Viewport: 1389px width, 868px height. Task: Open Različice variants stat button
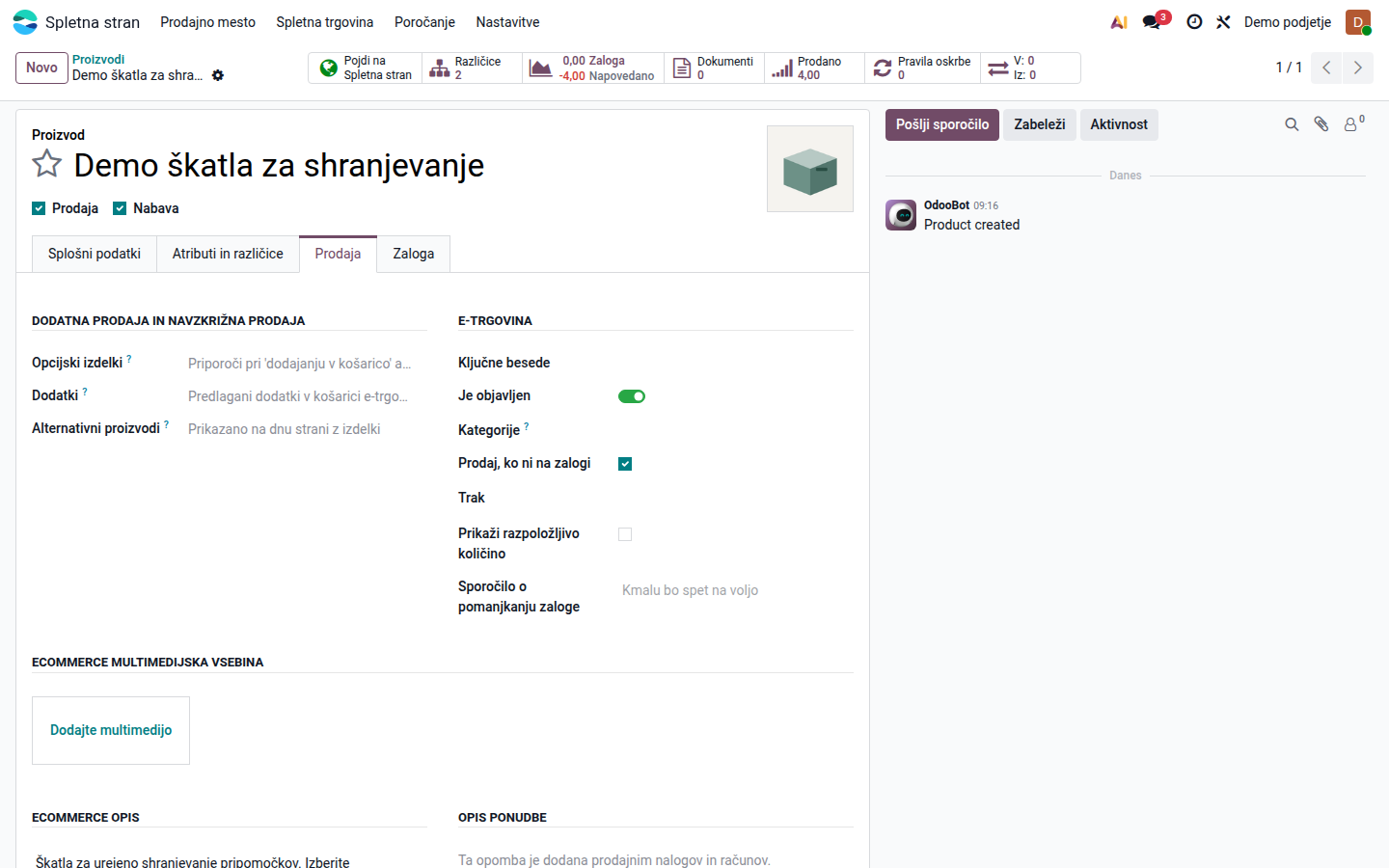[473, 68]
